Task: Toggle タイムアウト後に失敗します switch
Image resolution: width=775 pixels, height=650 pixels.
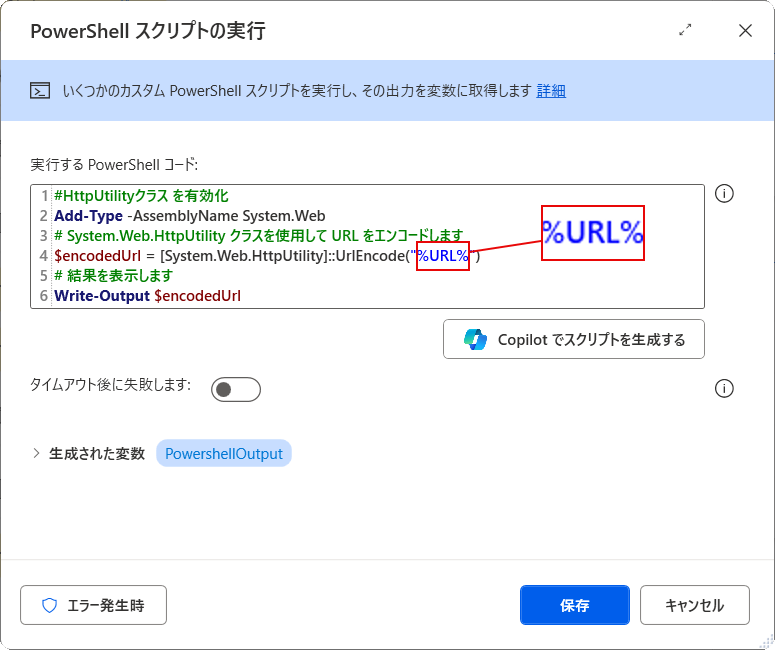Action: point(236,390)
